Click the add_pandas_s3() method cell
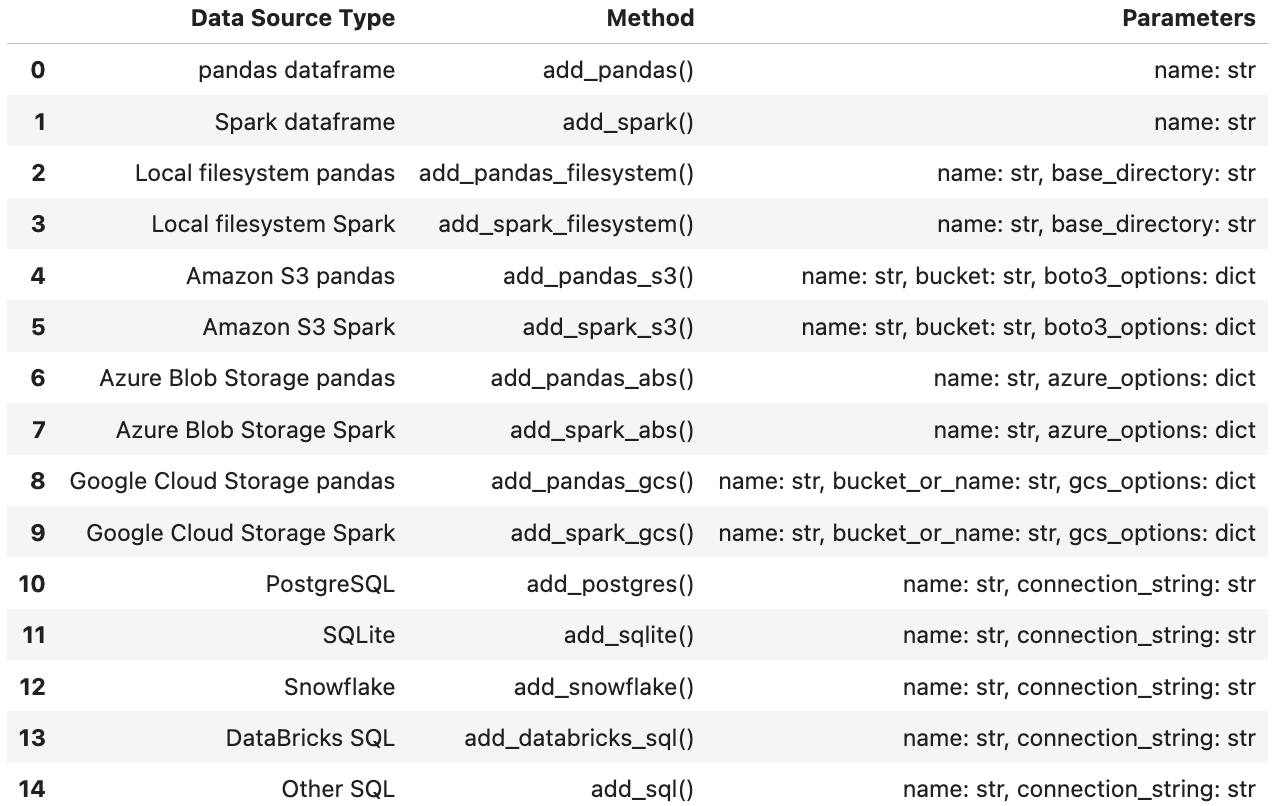The height and width of the screenshot is (806, 1276). 598,276
